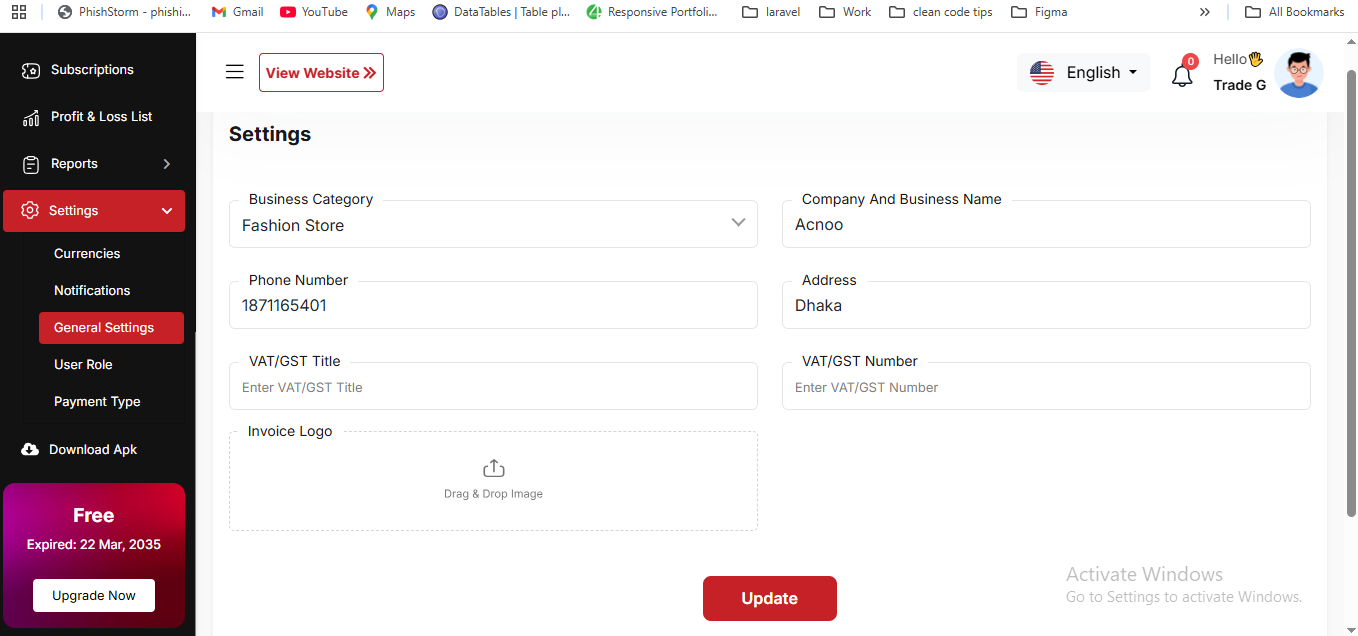Go to Payment Type settings

(x=97, y=402)
